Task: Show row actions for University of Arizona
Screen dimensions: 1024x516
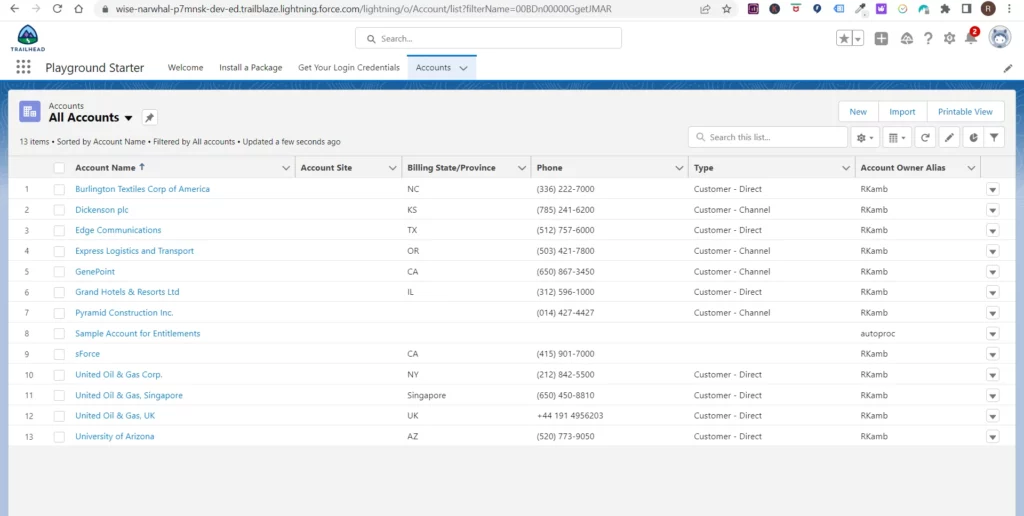Action: tap(993, 437)
